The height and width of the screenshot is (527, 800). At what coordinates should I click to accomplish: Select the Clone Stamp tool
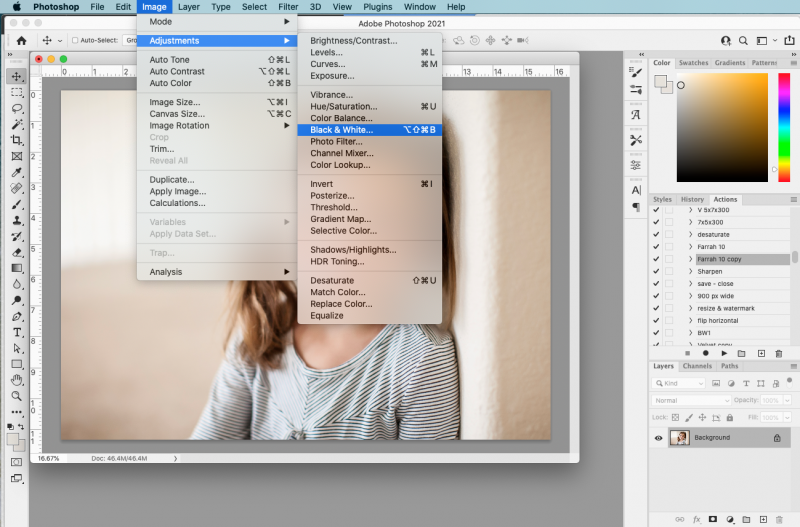tap(17, 220)
